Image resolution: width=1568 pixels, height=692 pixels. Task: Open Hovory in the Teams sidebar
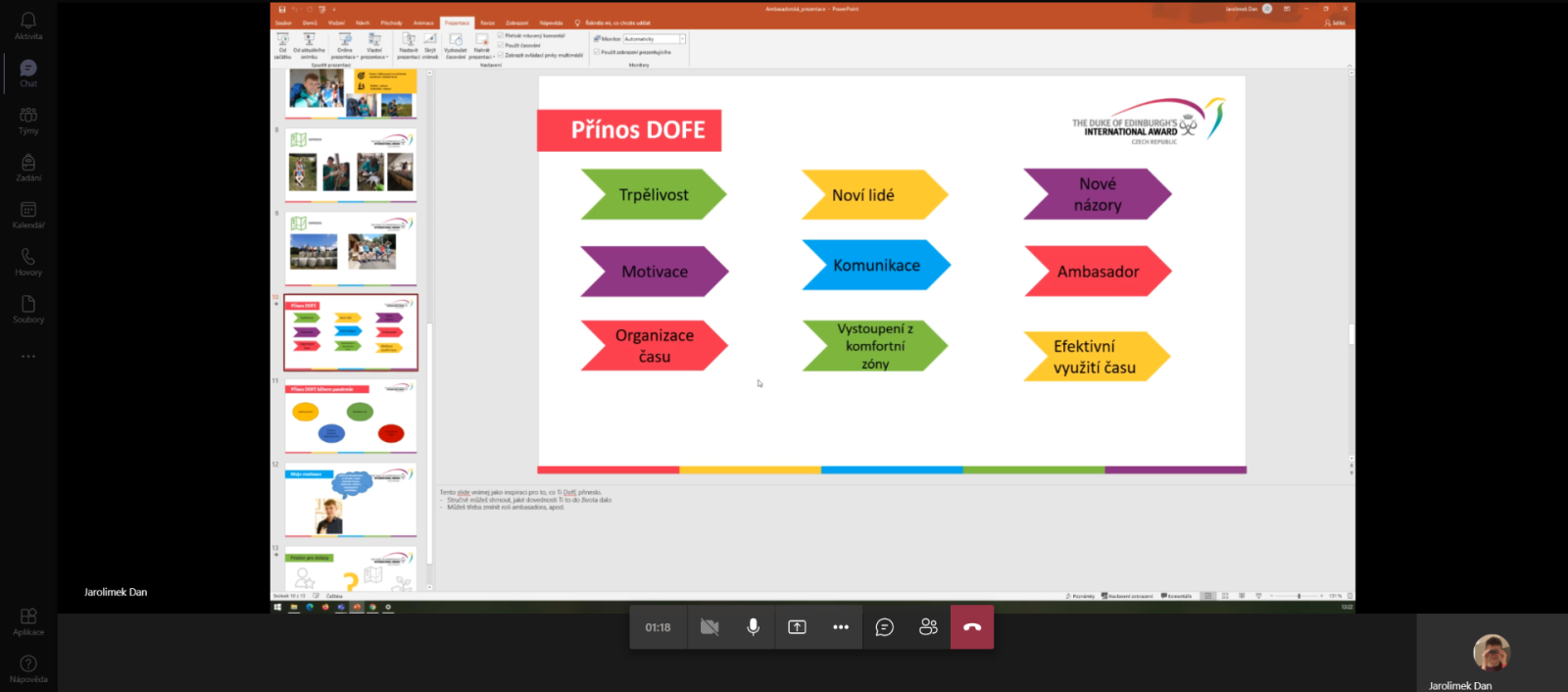(x=28, y=262)
